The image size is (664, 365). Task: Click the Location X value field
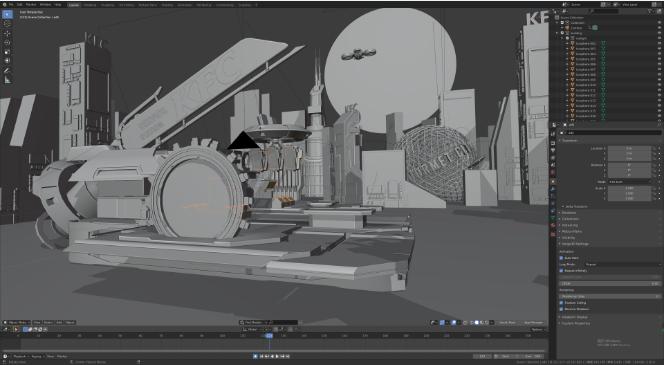pos(629,149)
